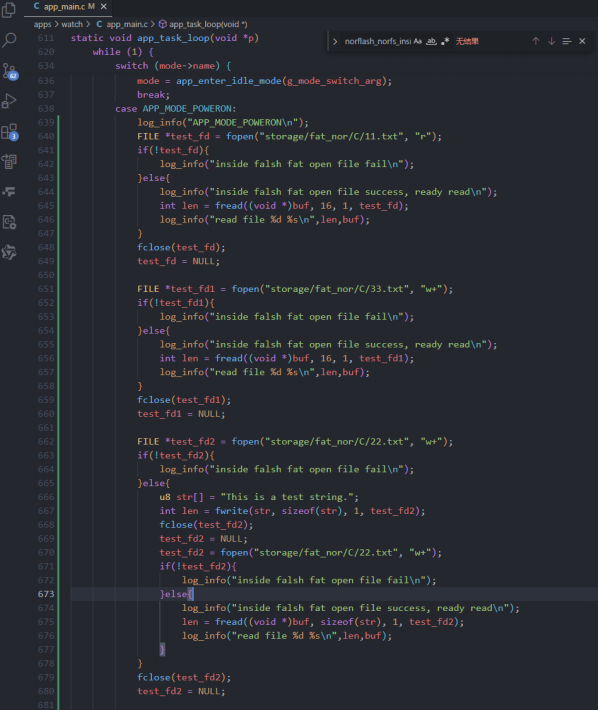
Task: Toggle Match Case (Aa) in find widget
Action: tap(417, 41)
